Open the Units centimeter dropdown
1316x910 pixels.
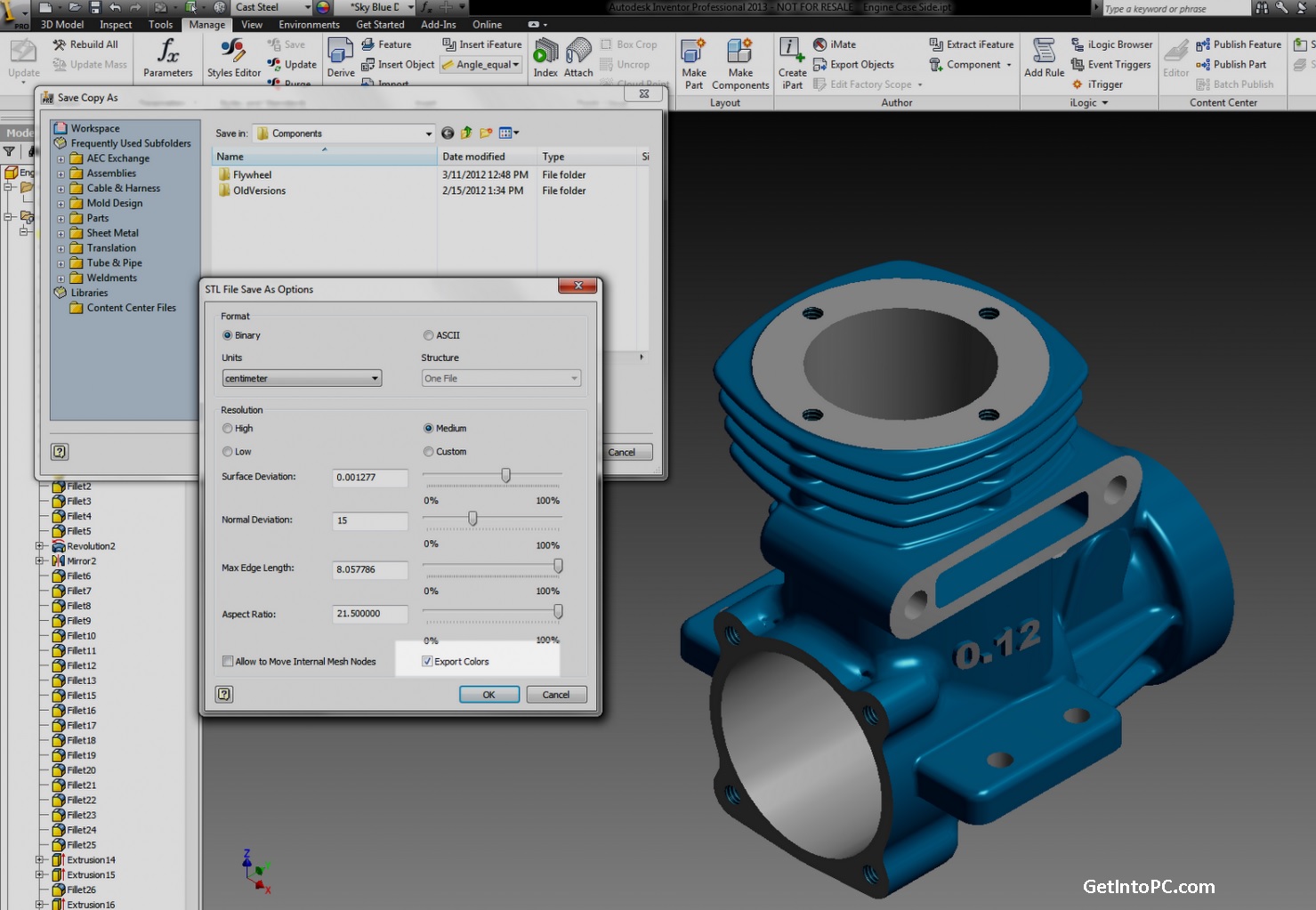pos(374,377)
